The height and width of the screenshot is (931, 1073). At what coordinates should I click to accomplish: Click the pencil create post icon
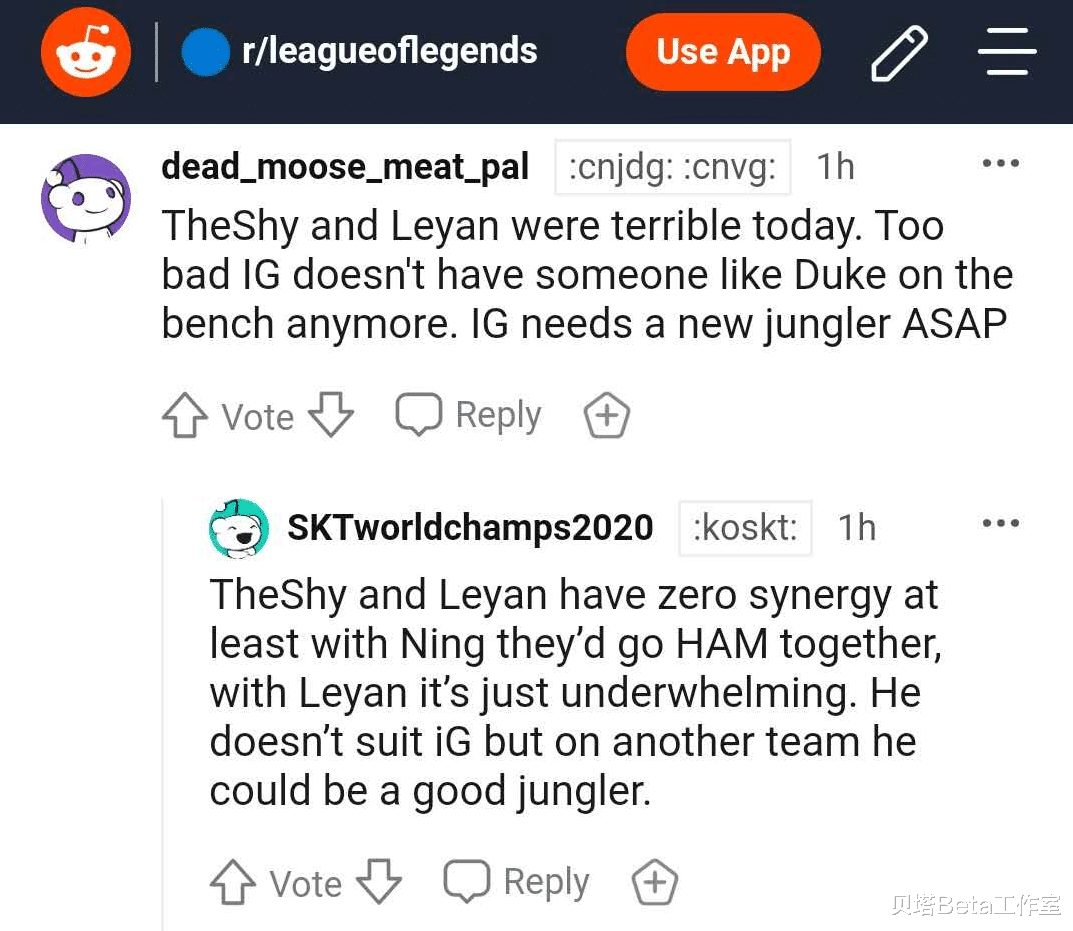899,54
